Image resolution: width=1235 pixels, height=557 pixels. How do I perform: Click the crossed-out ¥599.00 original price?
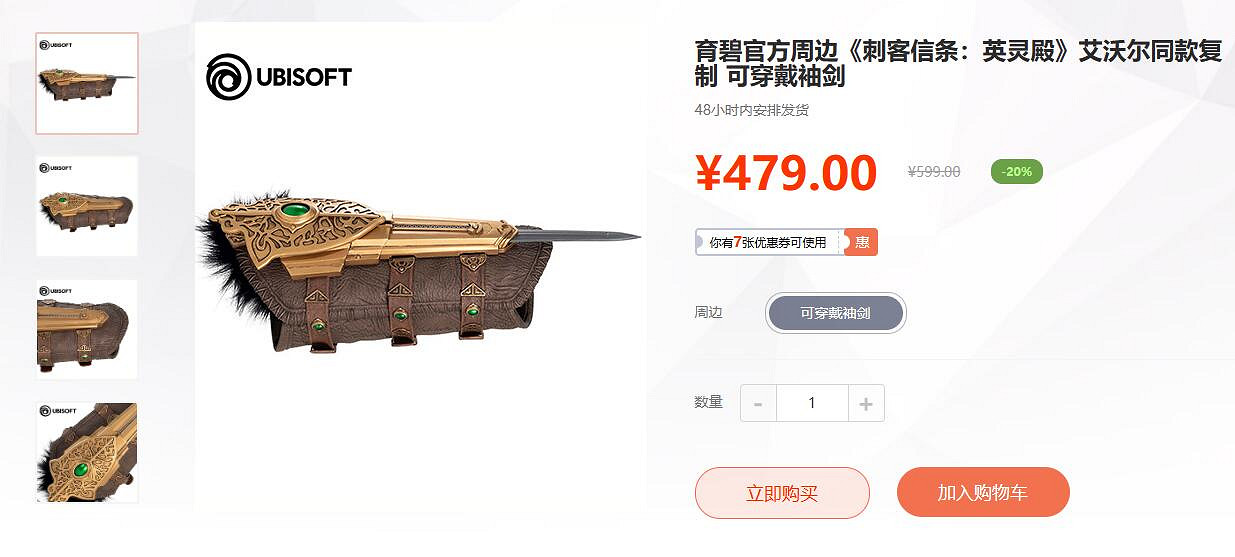[934, 172]
